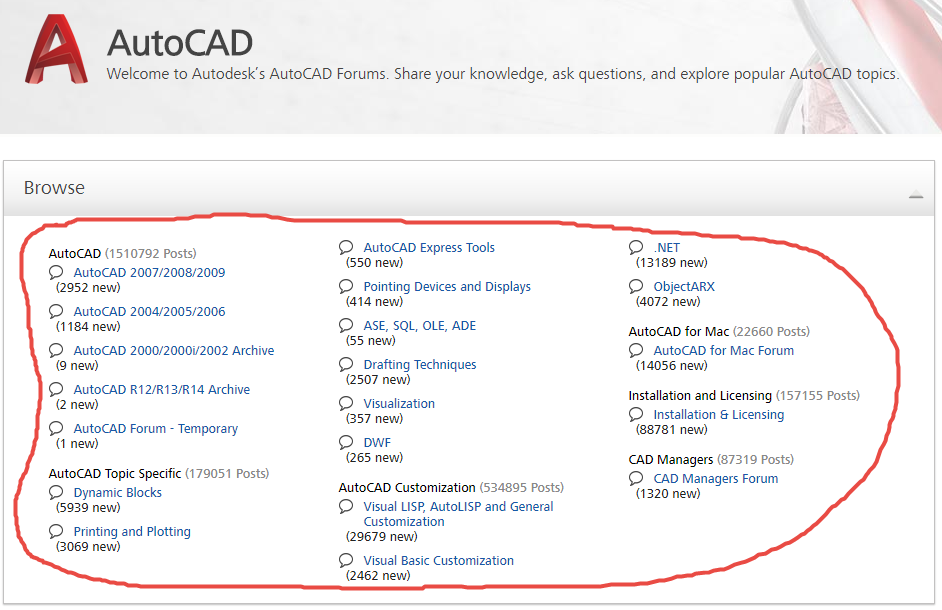Click speech bubble beside AutoCAD Forum - Temporary

pos(56,429)
